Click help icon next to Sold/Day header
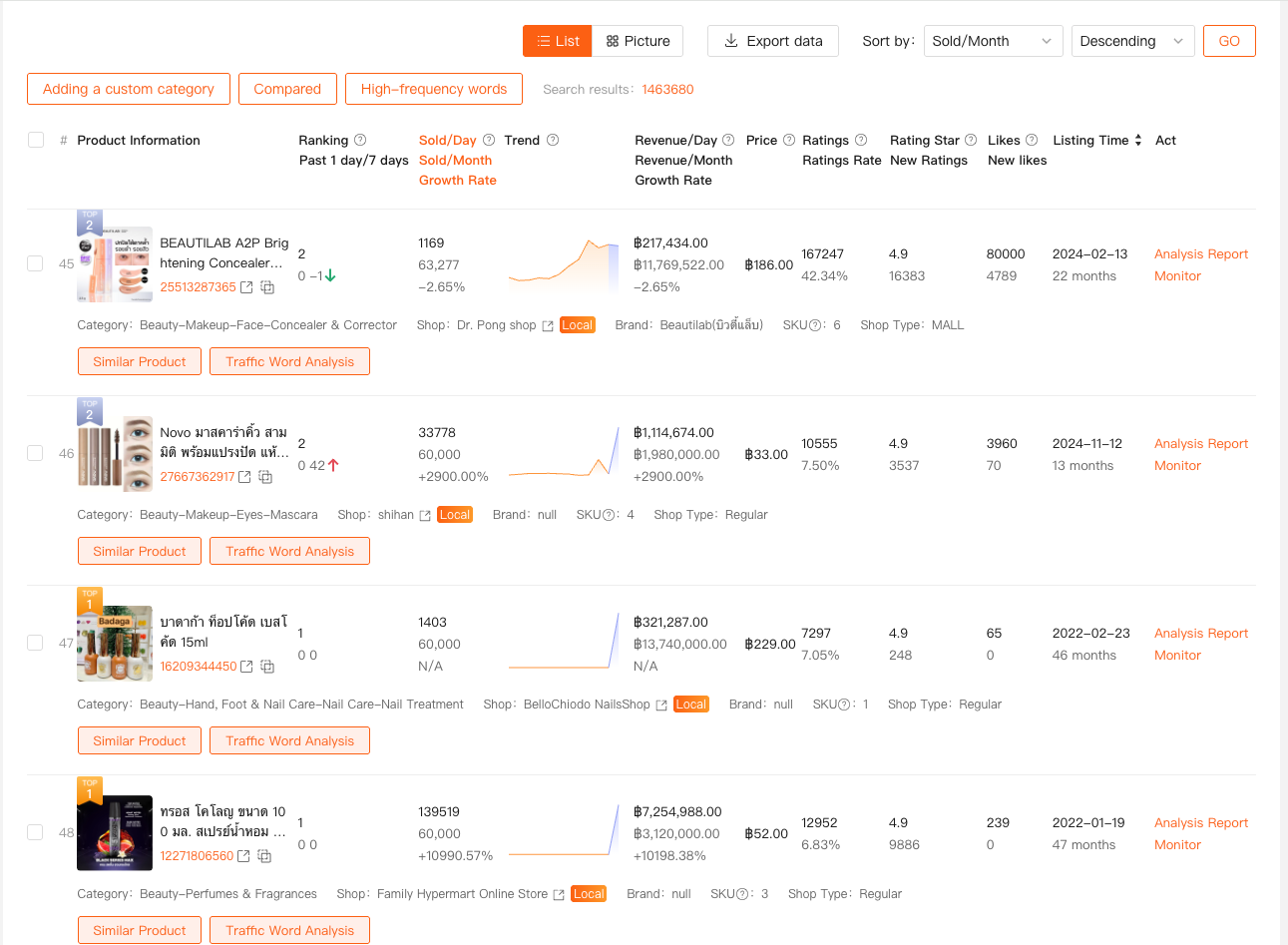This screenshot has width=1288, height=945. click(x=489, y=141)
